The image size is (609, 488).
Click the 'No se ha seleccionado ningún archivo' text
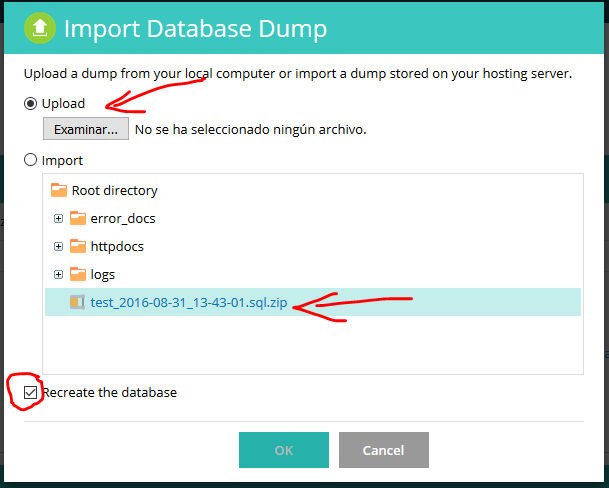[x=250, y=129]
